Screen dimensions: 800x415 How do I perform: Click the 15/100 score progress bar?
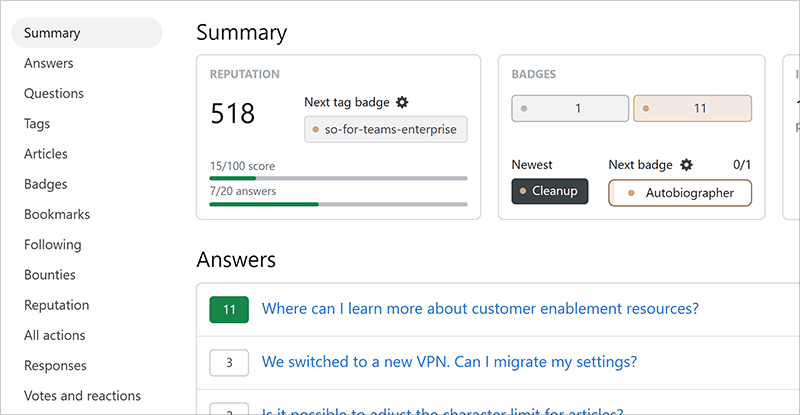coord(338,178)
